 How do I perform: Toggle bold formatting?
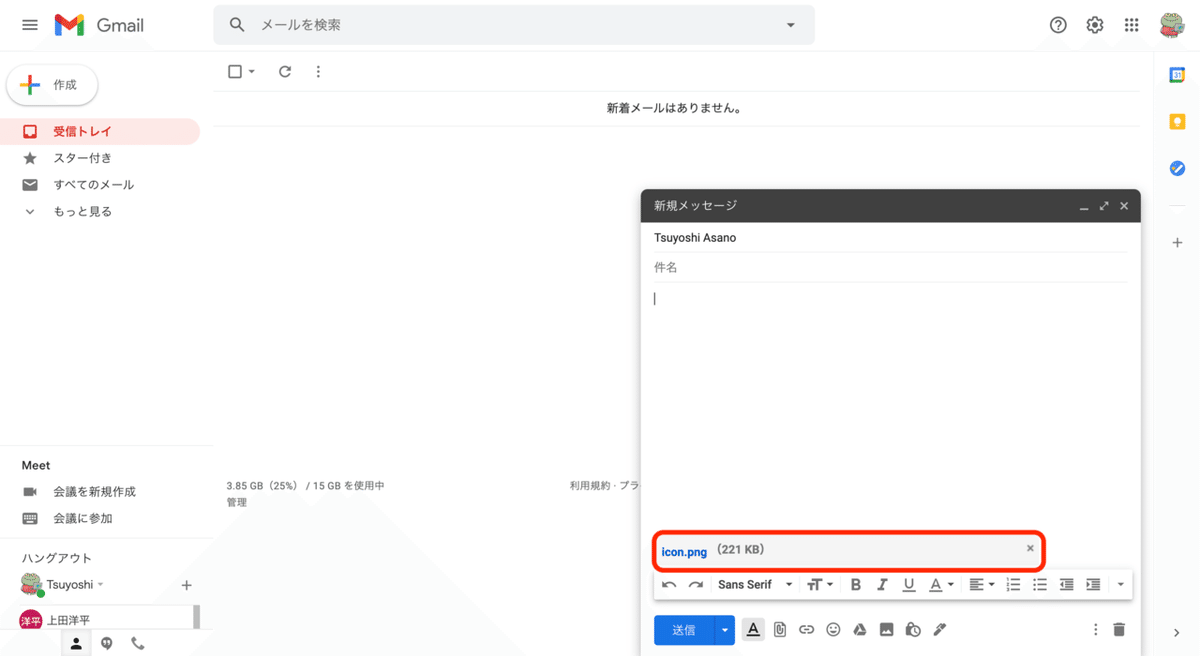click(x=855, y=584)
